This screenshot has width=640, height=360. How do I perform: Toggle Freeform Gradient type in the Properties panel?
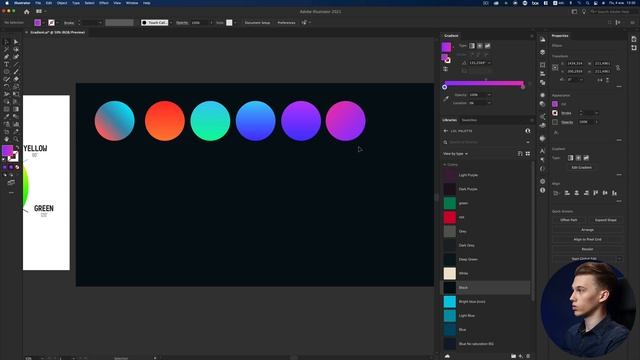[x=586, y=158]
